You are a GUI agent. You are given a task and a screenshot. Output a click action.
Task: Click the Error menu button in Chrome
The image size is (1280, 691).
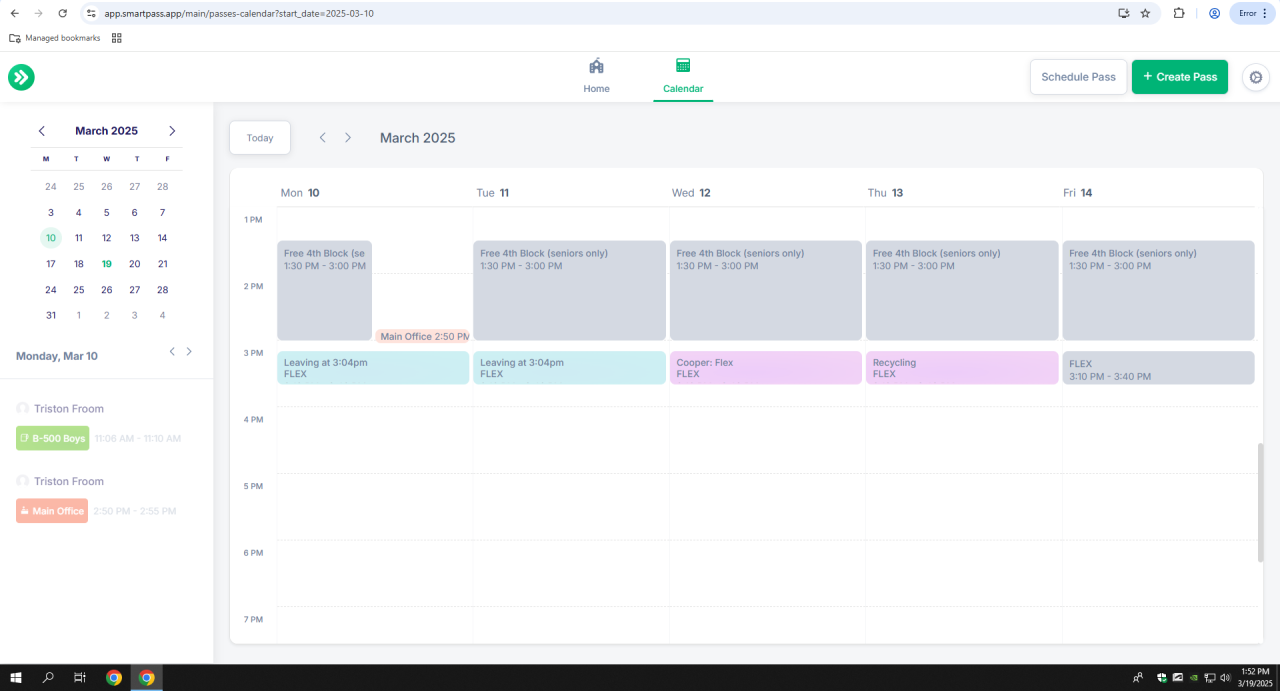click(1252, 13)
